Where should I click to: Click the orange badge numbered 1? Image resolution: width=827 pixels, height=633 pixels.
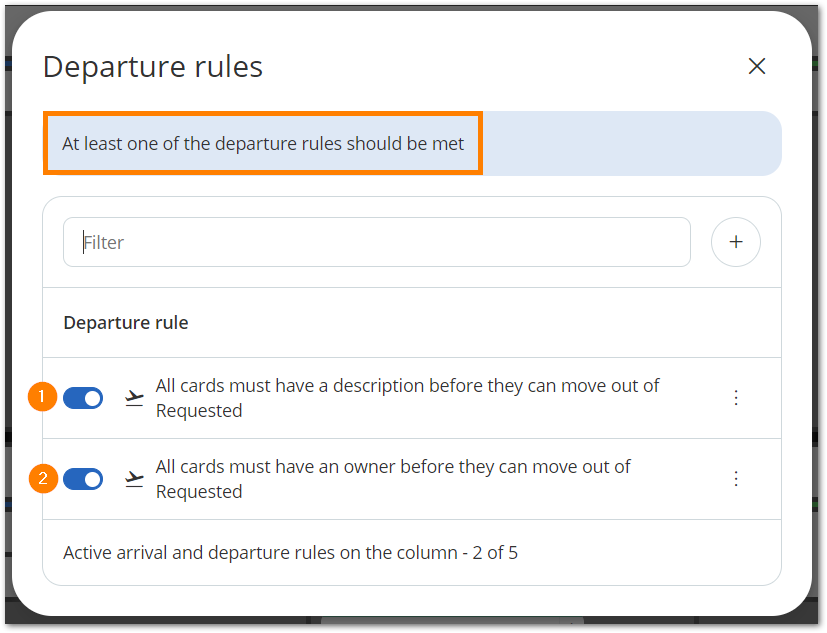point(42,397)
